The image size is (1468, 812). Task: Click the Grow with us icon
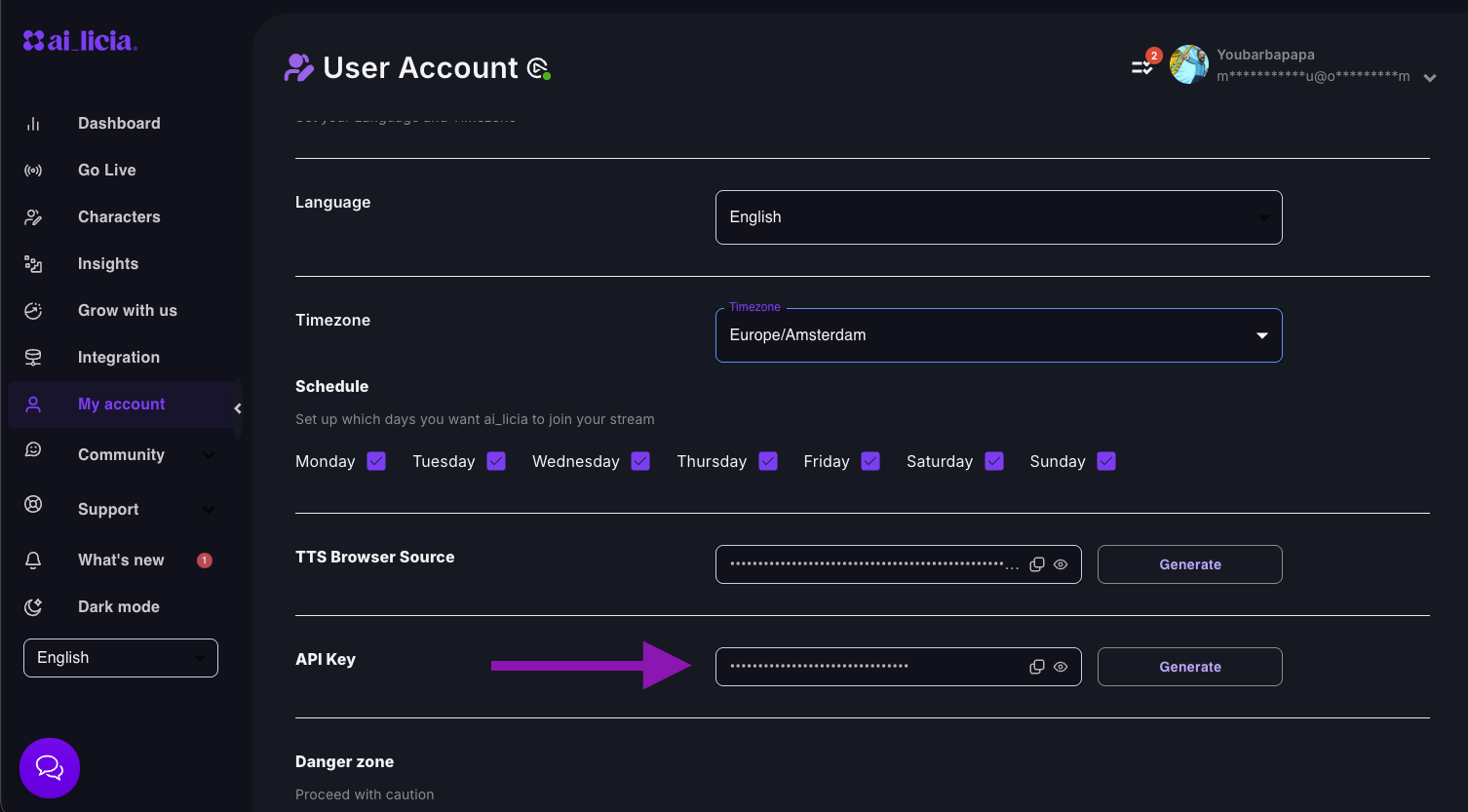33,310
